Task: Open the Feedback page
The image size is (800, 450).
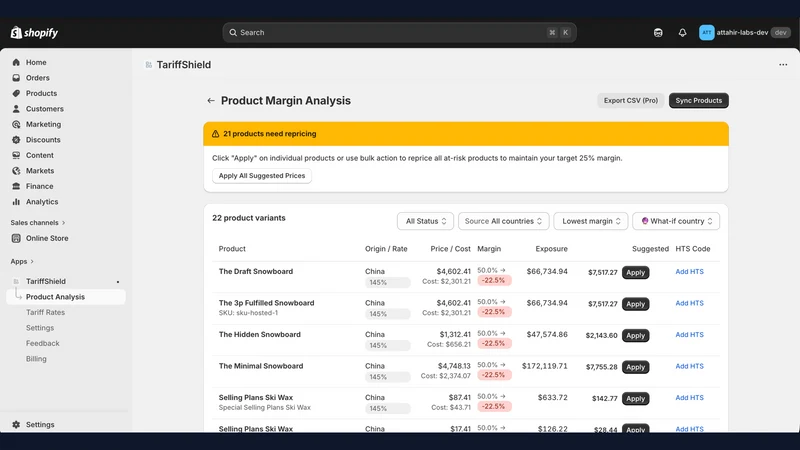Action: 43,343
